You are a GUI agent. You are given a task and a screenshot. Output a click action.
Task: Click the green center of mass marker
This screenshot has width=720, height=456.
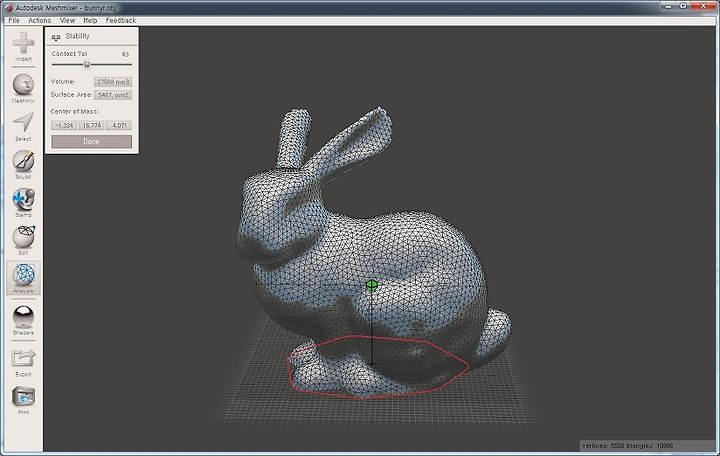(372, 285)
